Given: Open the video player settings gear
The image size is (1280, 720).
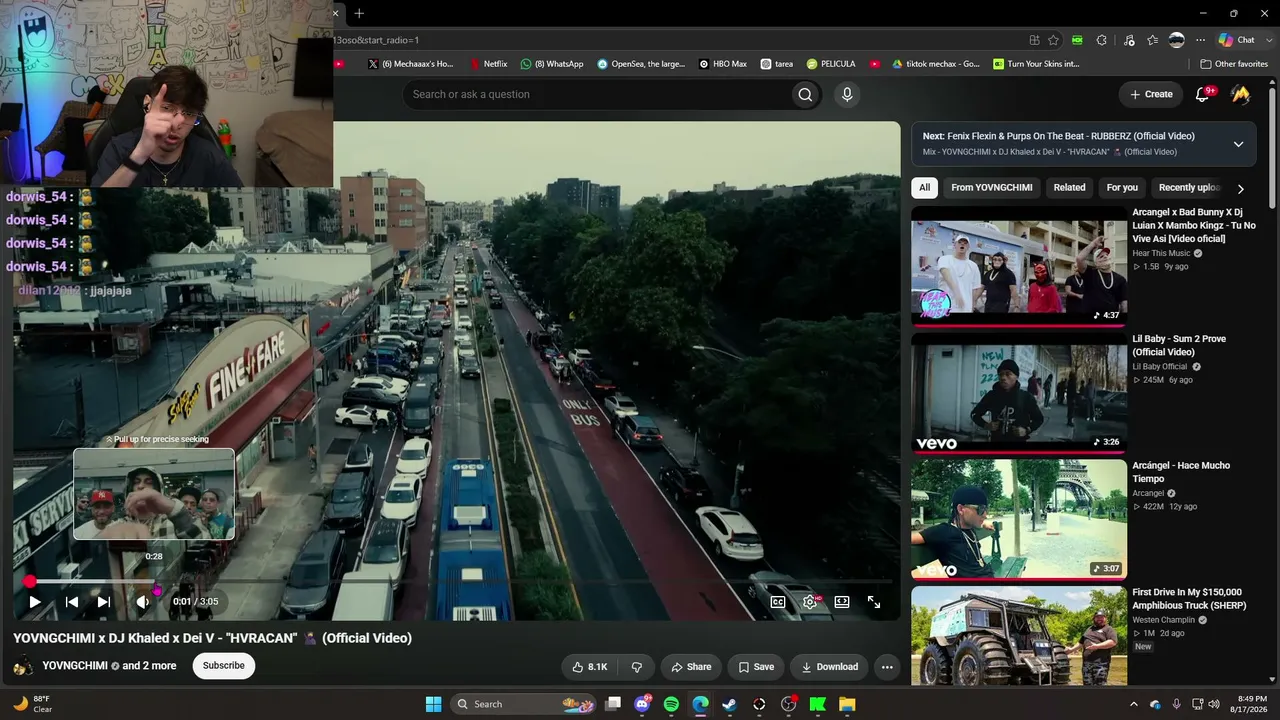Looking at the screenshot, I should coord(810,602).
